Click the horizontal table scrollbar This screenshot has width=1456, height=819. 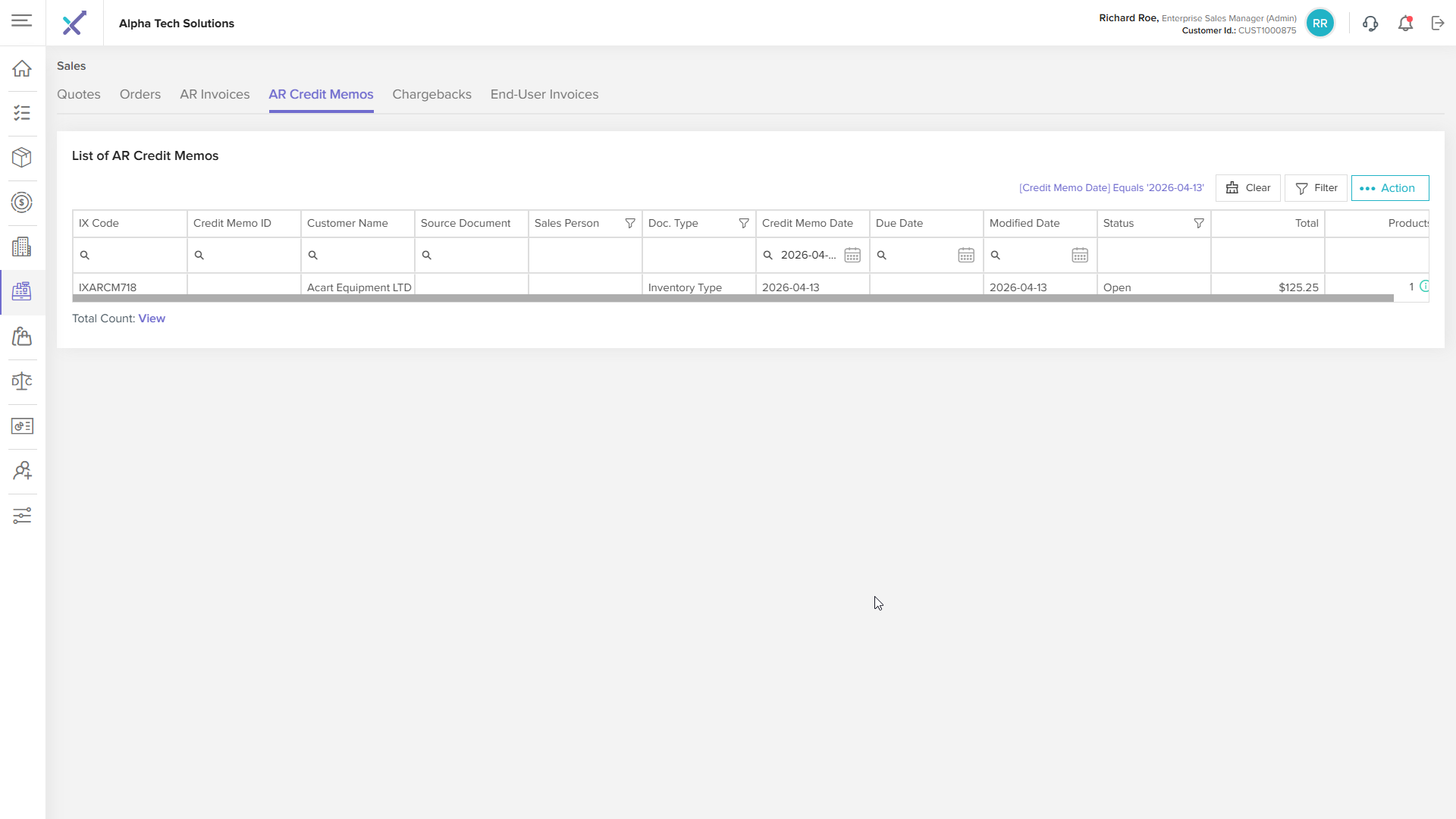point(733,299)
